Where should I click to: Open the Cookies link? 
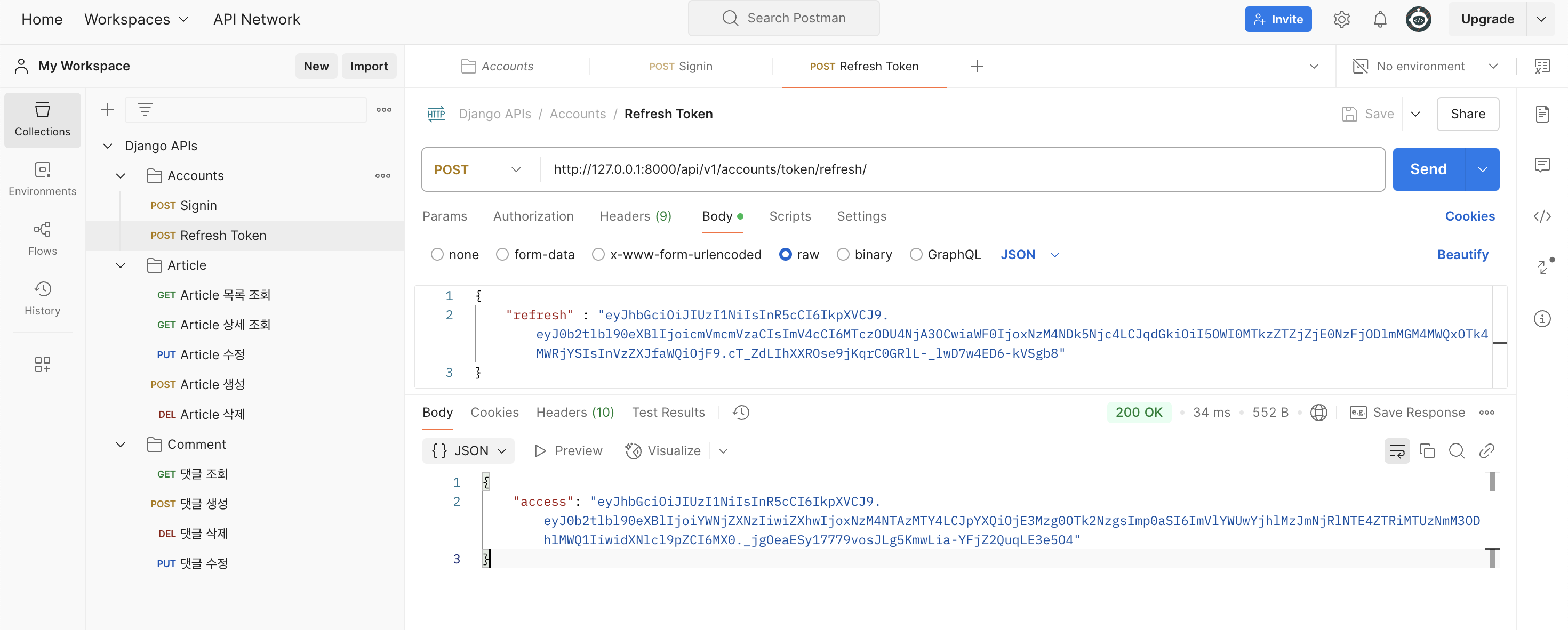[x=1469, y=216]
